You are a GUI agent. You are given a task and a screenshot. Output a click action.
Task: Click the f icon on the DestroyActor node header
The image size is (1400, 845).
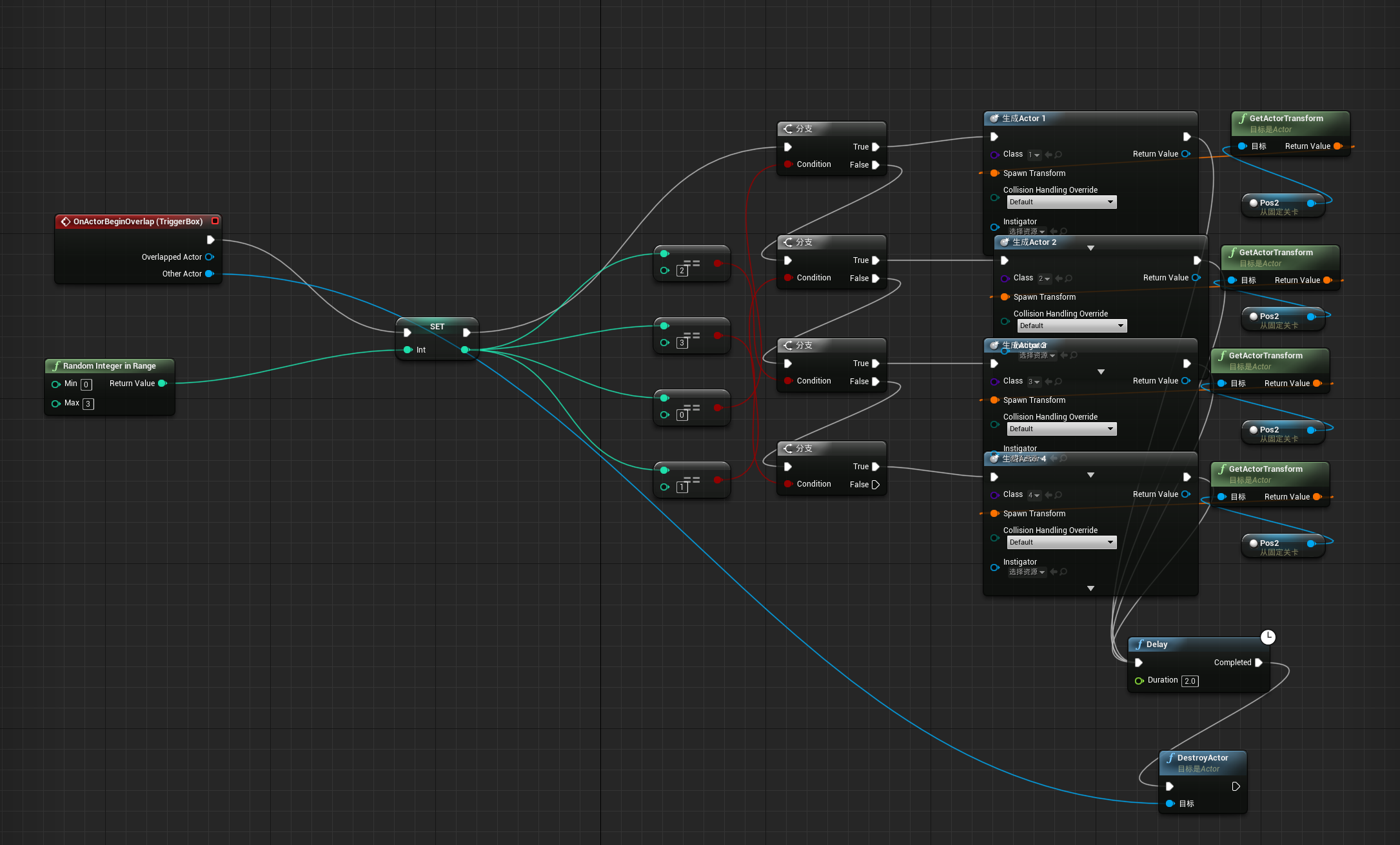point(1172,758)
